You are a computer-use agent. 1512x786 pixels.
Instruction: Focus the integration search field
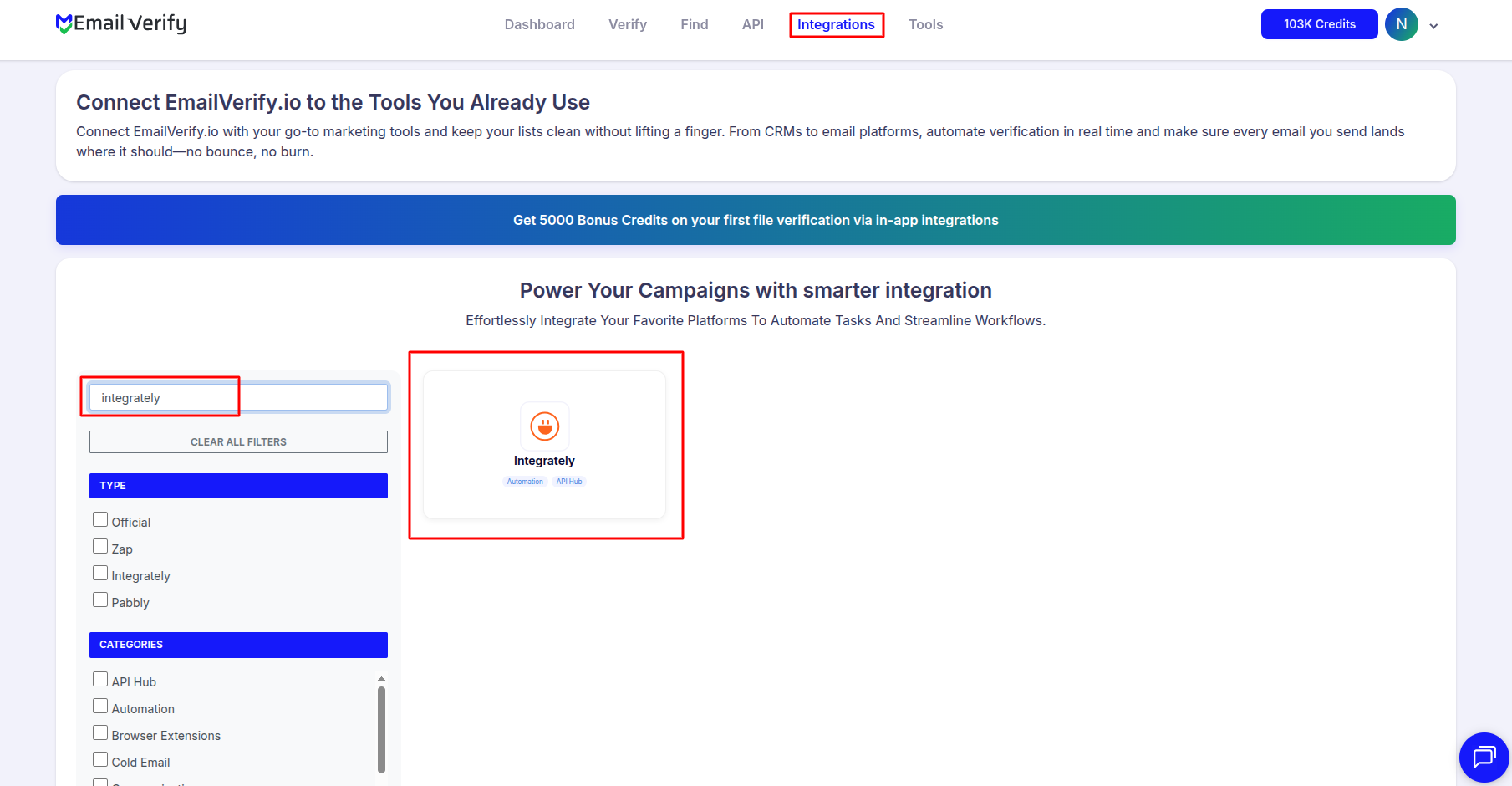coord(238,397)
